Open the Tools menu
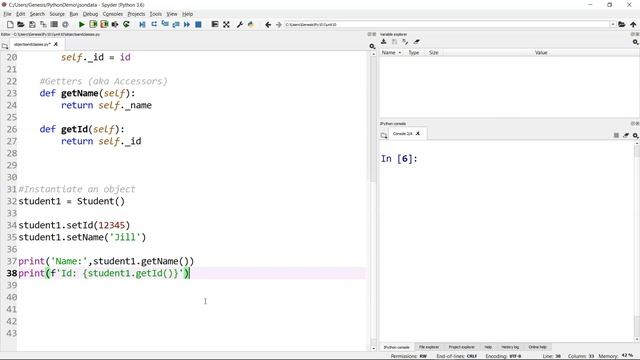This screenshot has height=360, width=640. pyautogui.click(x=156, y=14)
